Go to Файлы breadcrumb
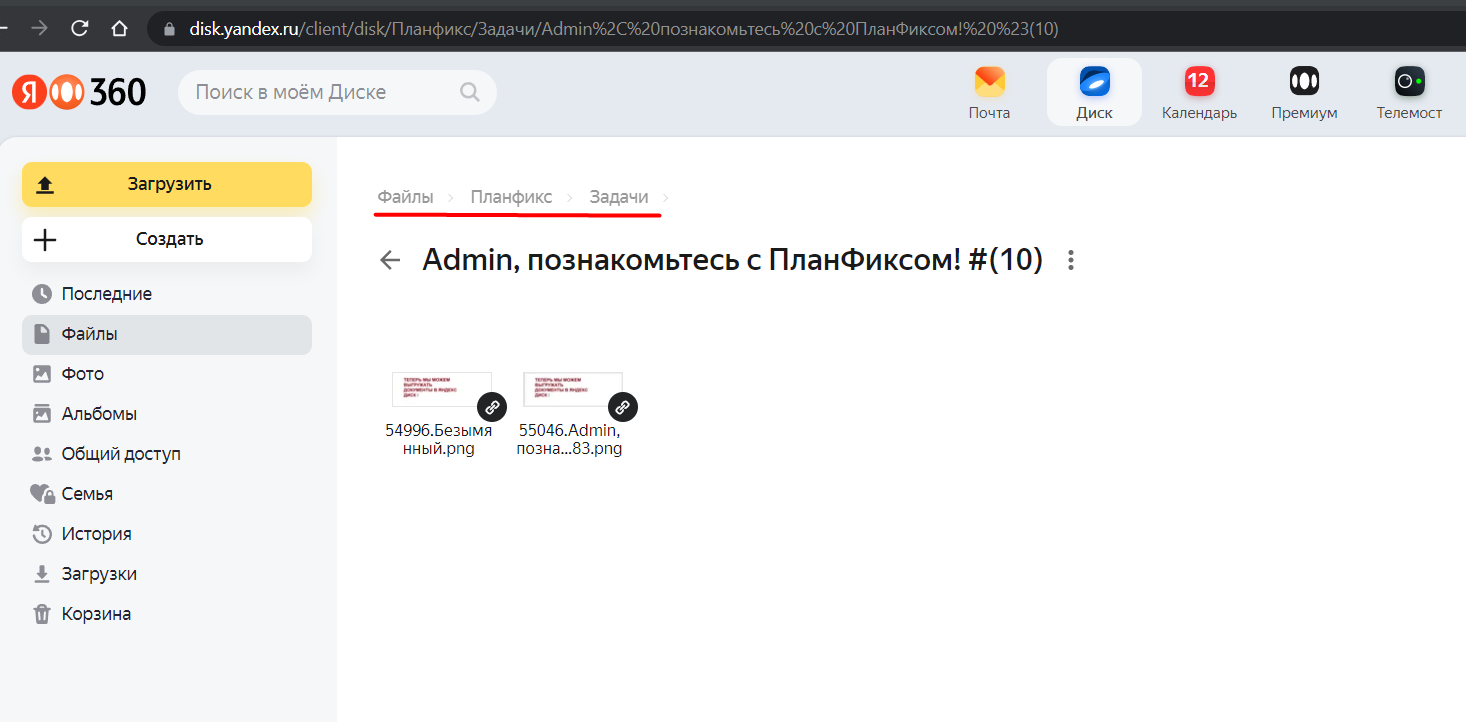 pos(405,197)
